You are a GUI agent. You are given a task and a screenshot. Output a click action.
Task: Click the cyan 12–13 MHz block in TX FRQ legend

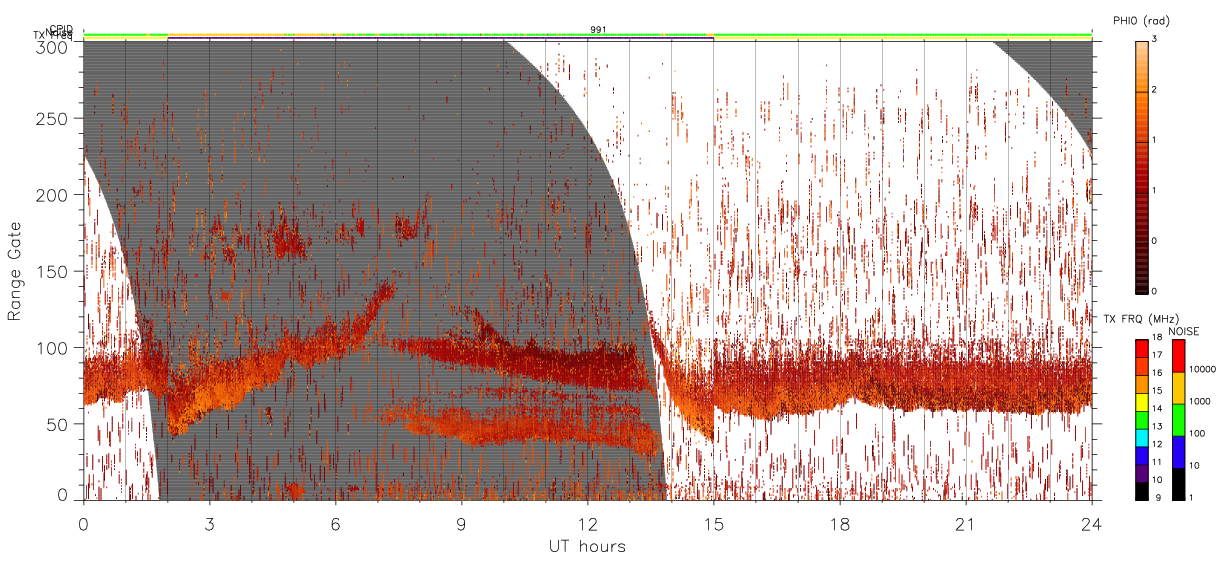[1141, 437]
